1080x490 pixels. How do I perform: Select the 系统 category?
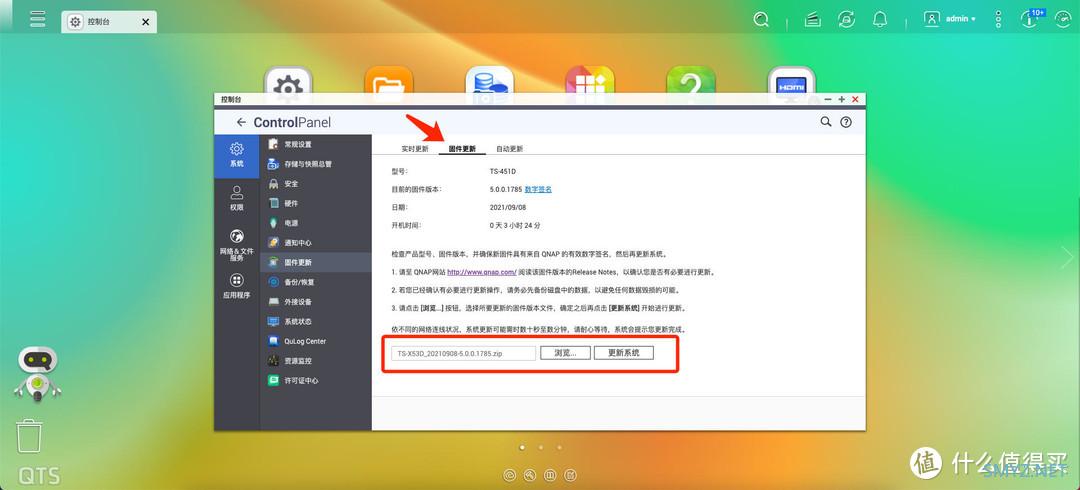(236, 155)
